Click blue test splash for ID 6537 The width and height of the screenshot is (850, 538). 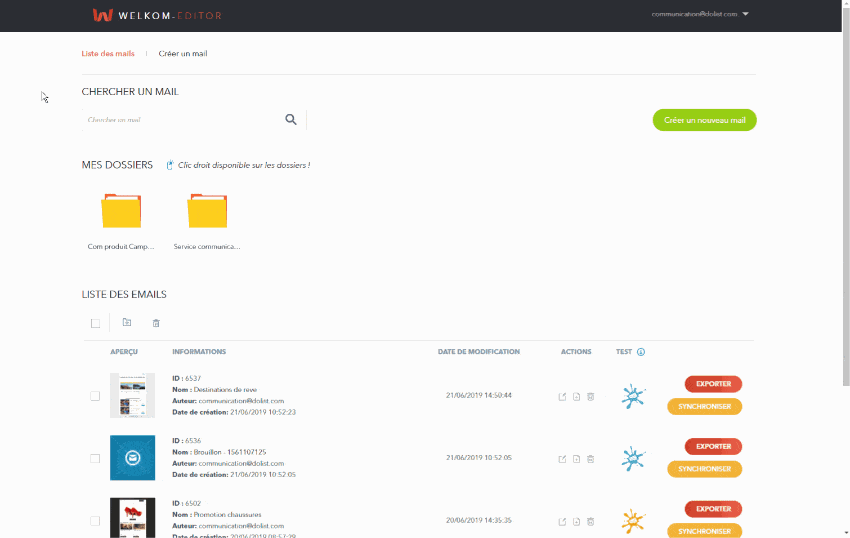633,396
